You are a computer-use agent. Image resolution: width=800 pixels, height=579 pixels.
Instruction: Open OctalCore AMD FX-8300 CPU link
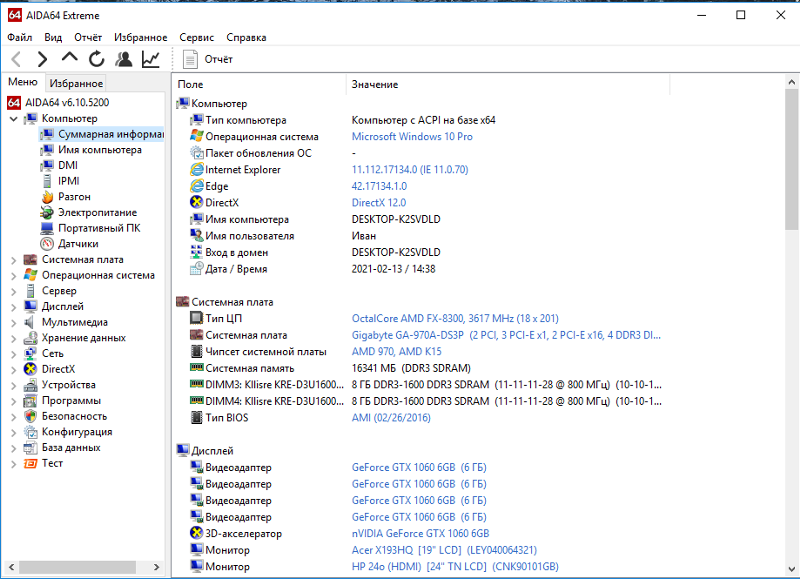(x=455, y=318)
